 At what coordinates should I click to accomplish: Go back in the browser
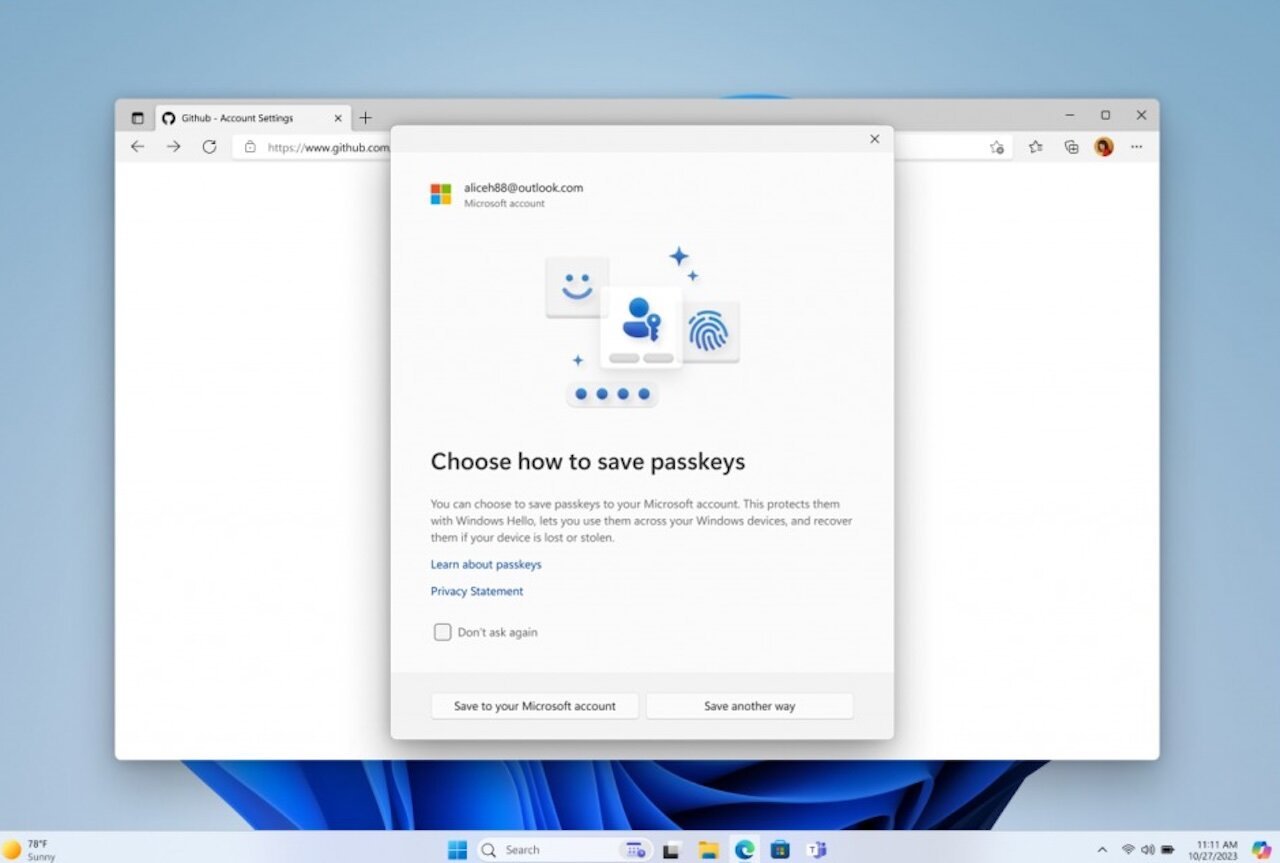click(x=138, y=147)
